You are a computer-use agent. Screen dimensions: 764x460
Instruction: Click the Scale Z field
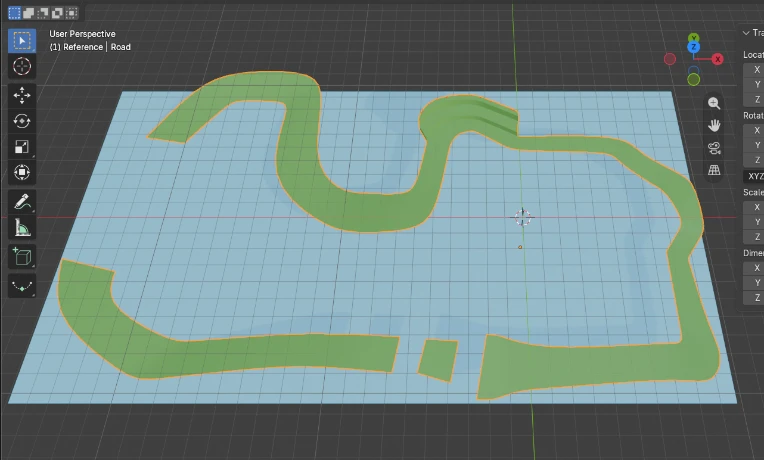coord(753,236)
